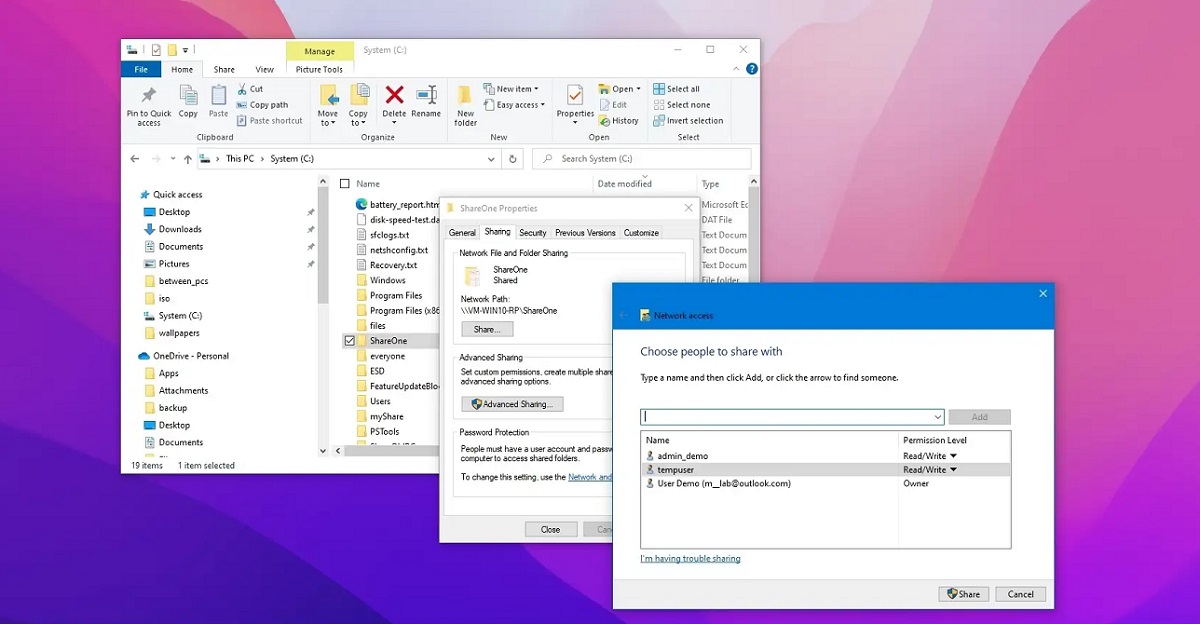Cancel the Network access dialog
The image size is (1200, 624).
[x=1021, y=594]
